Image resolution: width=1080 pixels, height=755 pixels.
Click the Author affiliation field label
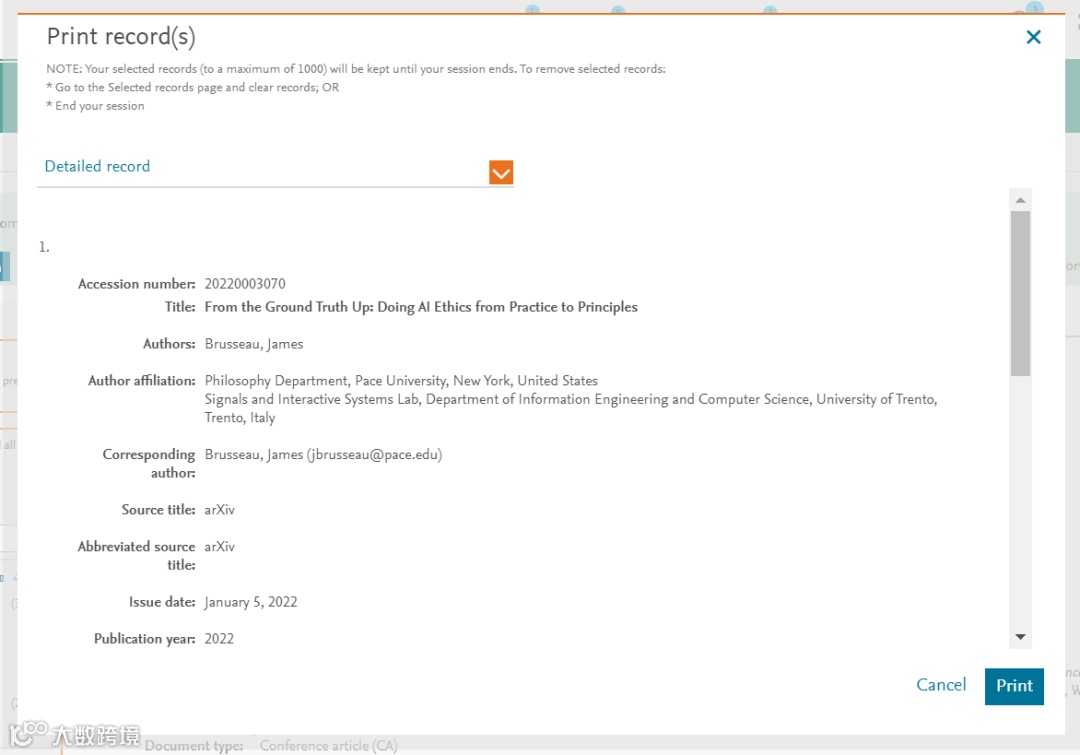pyautogui.click(x=142, y=381)
